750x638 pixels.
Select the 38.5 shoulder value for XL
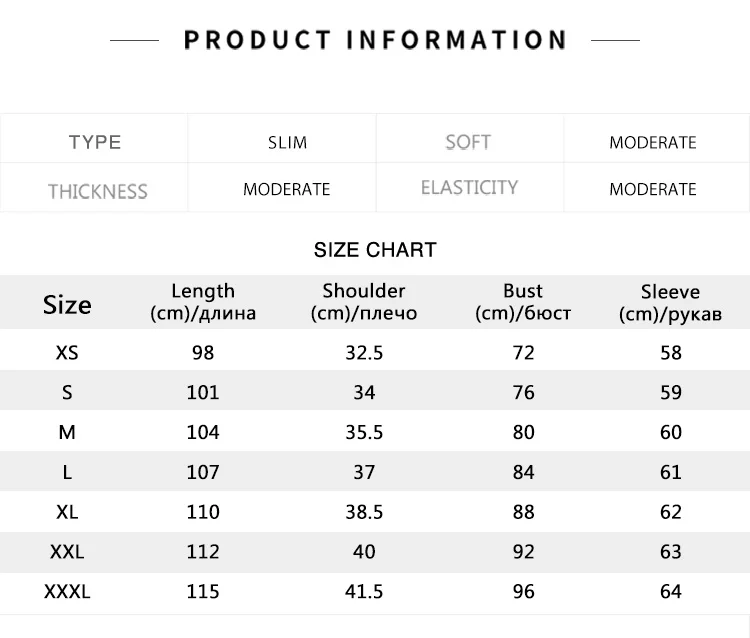click(x=364, y=512)
